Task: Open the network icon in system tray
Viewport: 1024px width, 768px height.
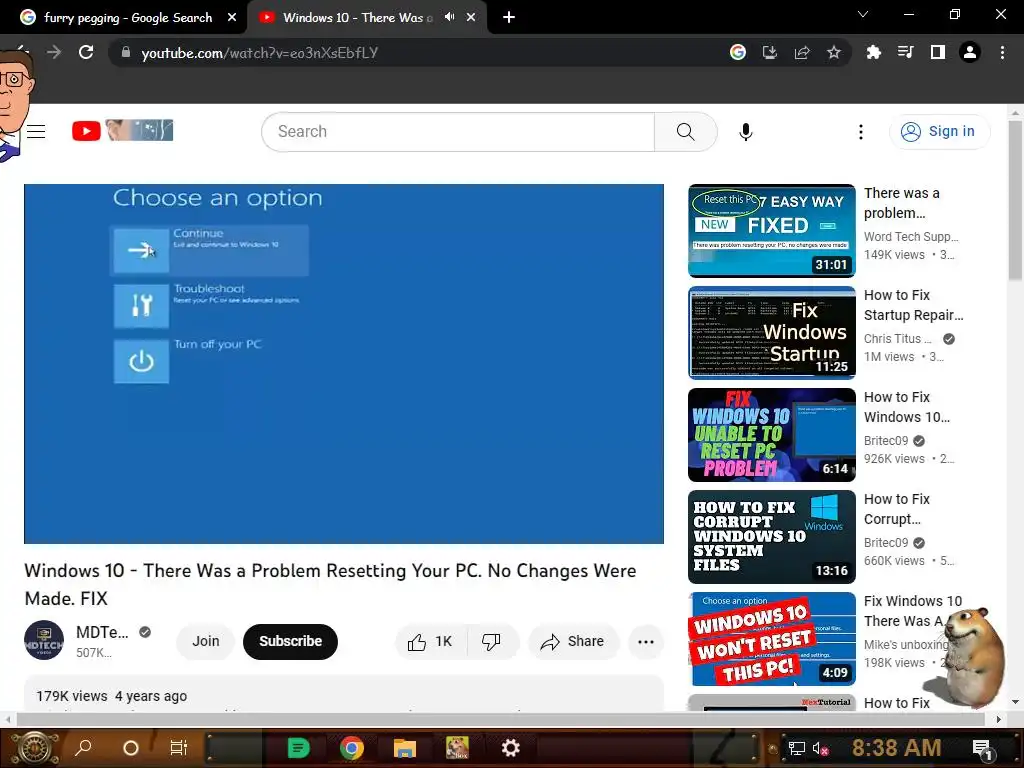Action: coord(797,748)
